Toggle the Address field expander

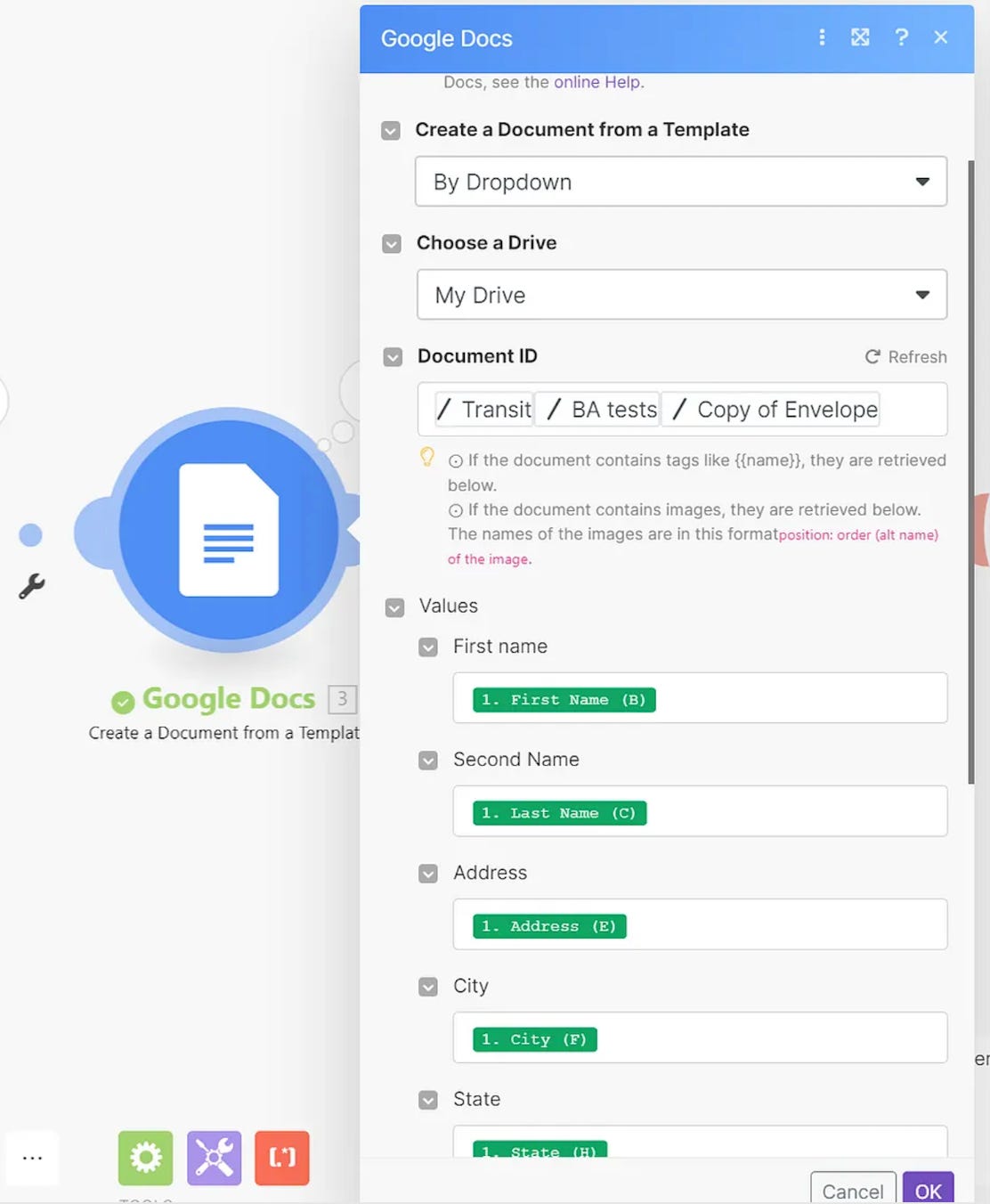click(x=428, y=874)
